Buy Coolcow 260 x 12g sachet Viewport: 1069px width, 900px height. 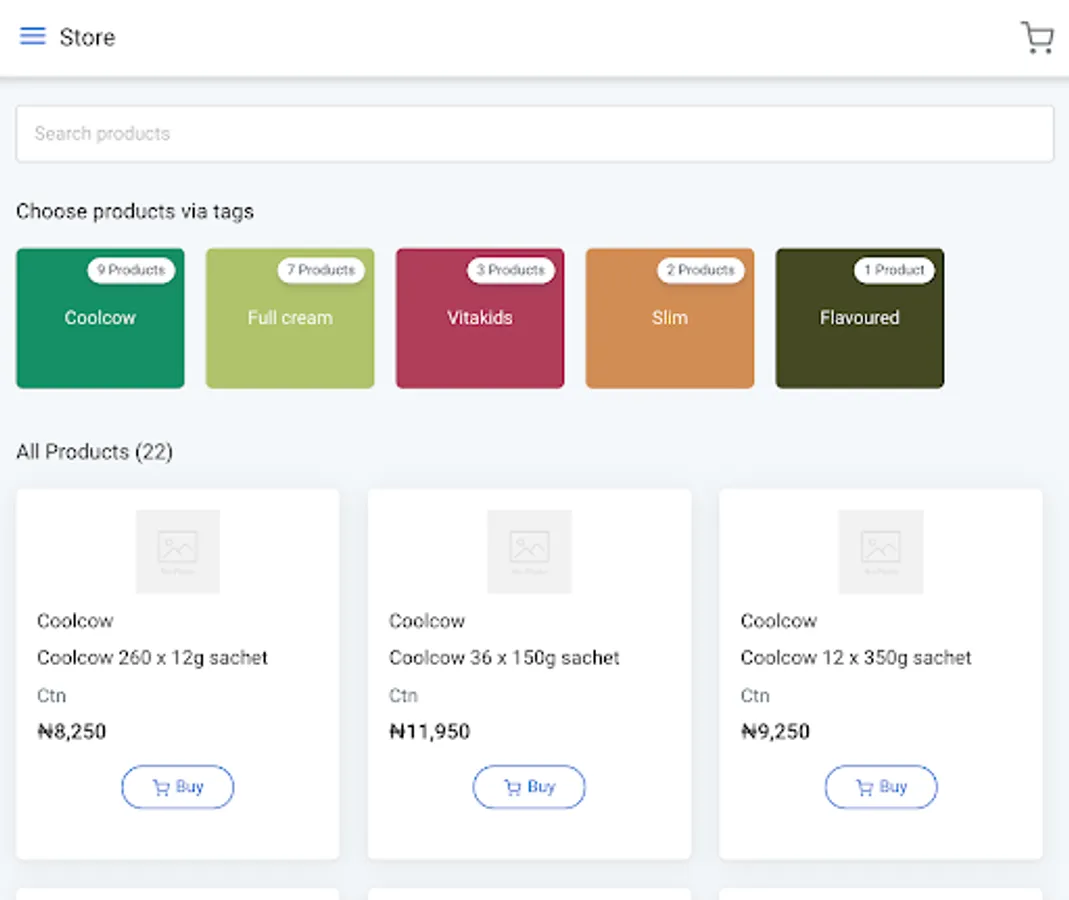(x=178, y=787)
